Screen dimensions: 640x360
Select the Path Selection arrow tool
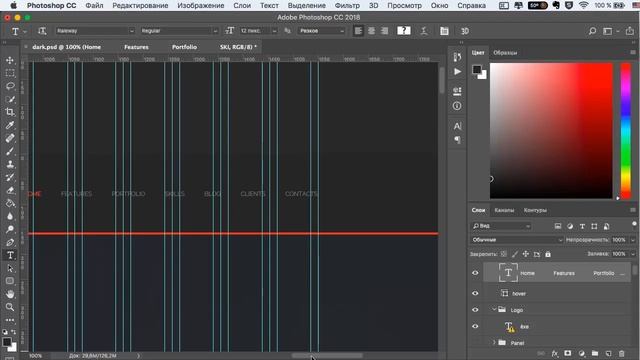[10, 268]
